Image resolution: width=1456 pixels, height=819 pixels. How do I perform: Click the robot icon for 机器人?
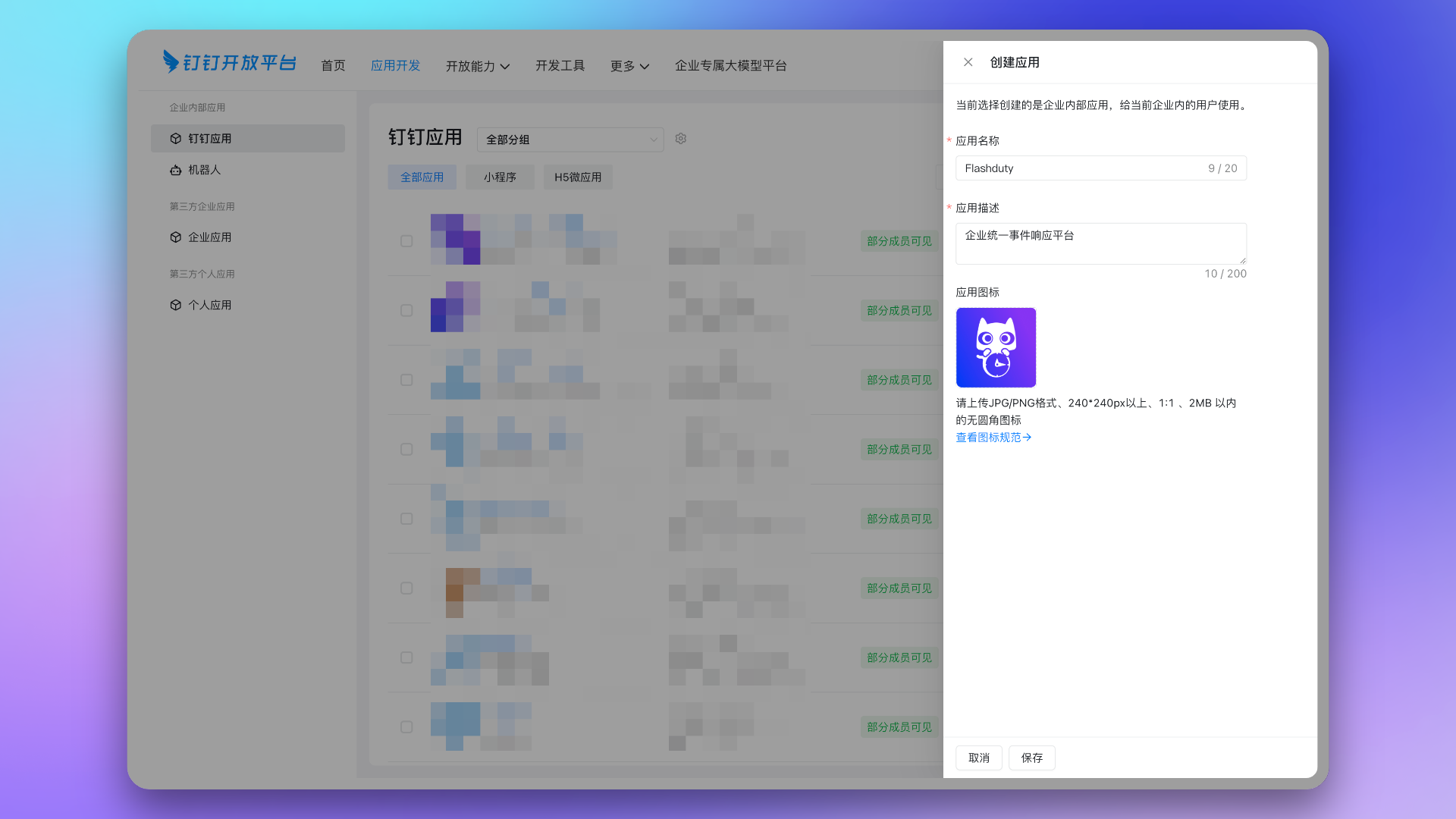[175, 170]
